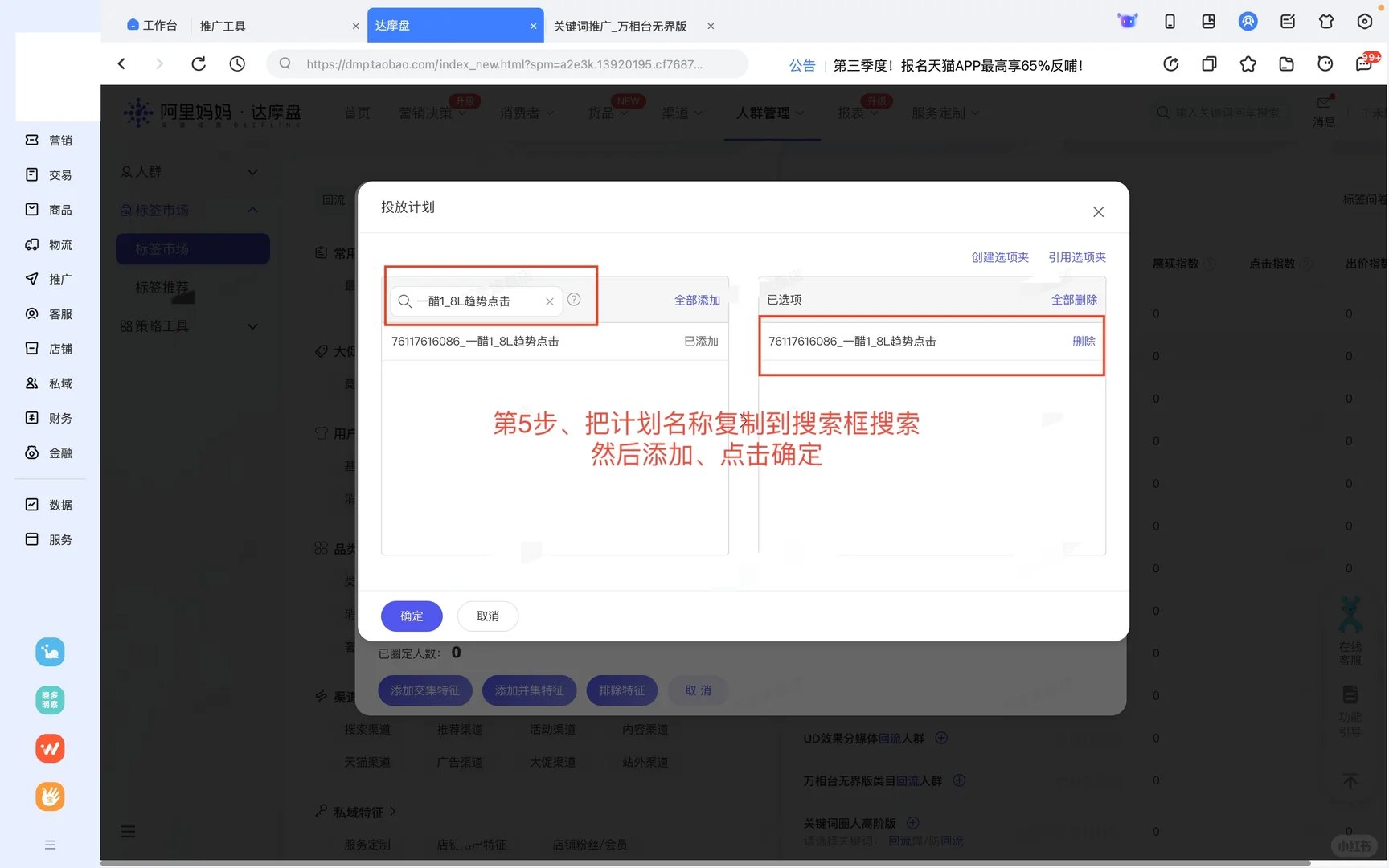1389x868 pixels.
Task: Click the 阿里妈妈·达摩盘 logo
Action: (213, 113)
